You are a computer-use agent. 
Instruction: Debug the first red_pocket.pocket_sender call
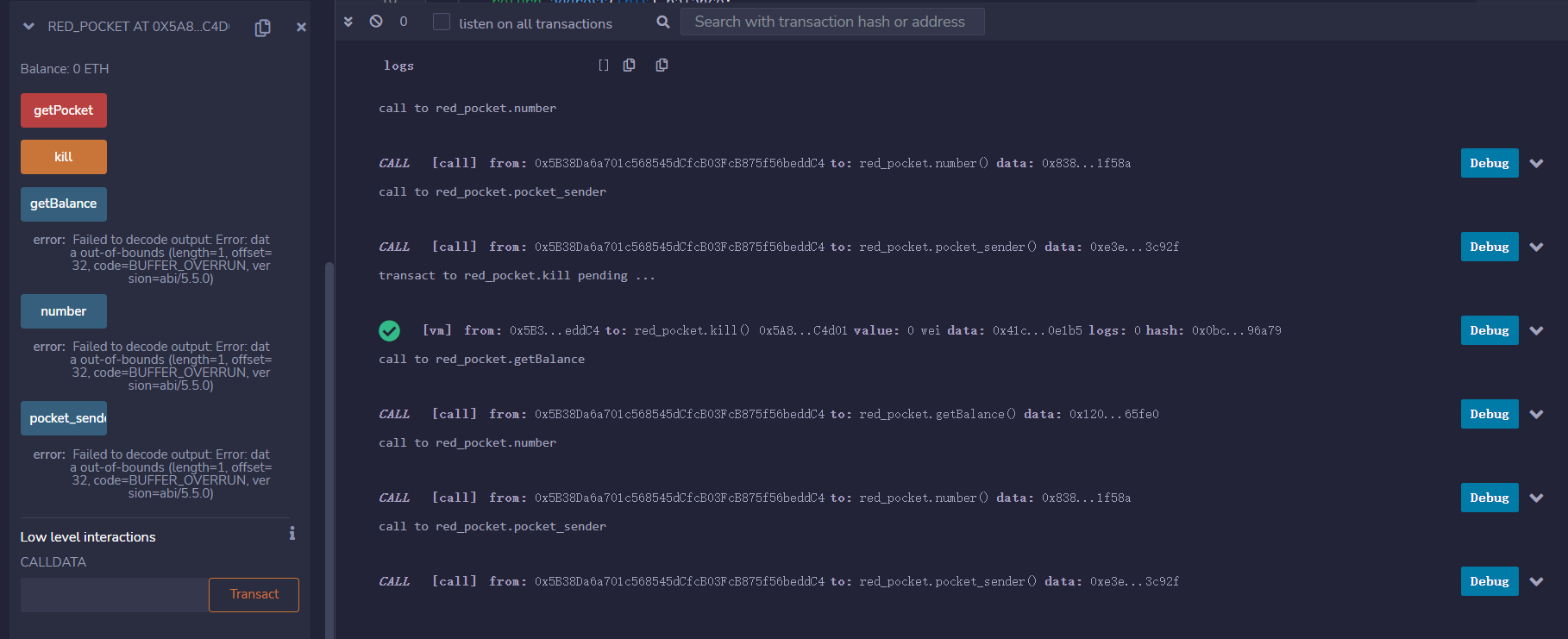click(1490, 247)
